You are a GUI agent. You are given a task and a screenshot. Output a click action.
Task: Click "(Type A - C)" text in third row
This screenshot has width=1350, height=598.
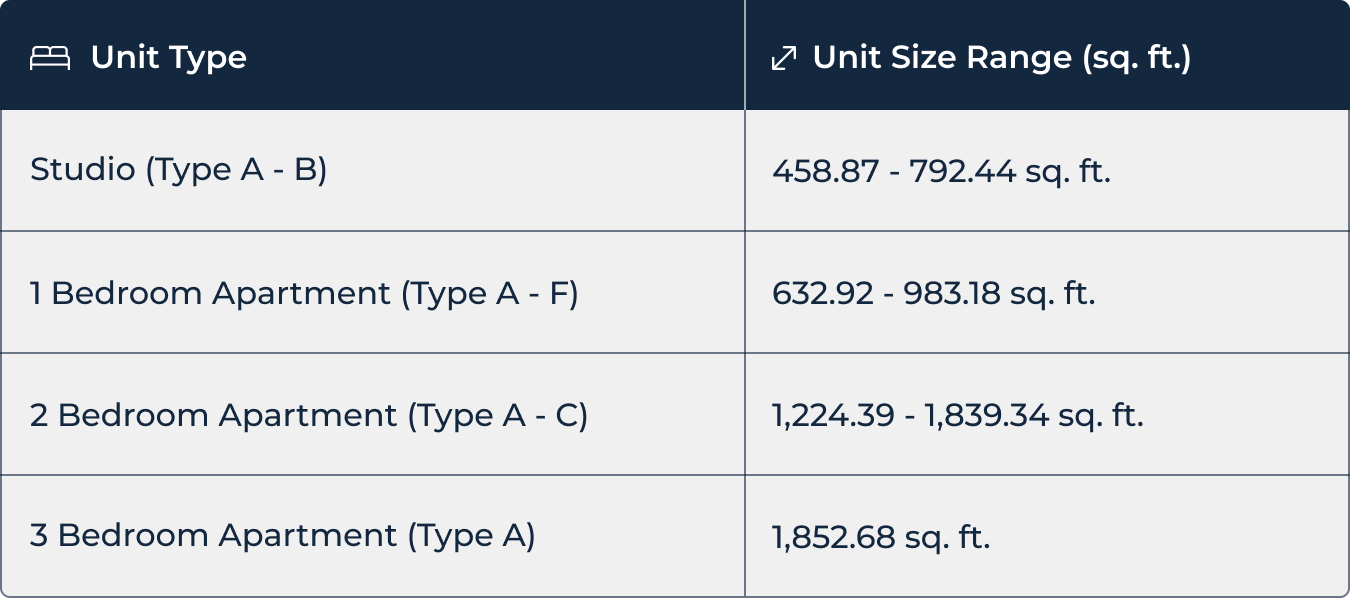[x=497, y=416]
